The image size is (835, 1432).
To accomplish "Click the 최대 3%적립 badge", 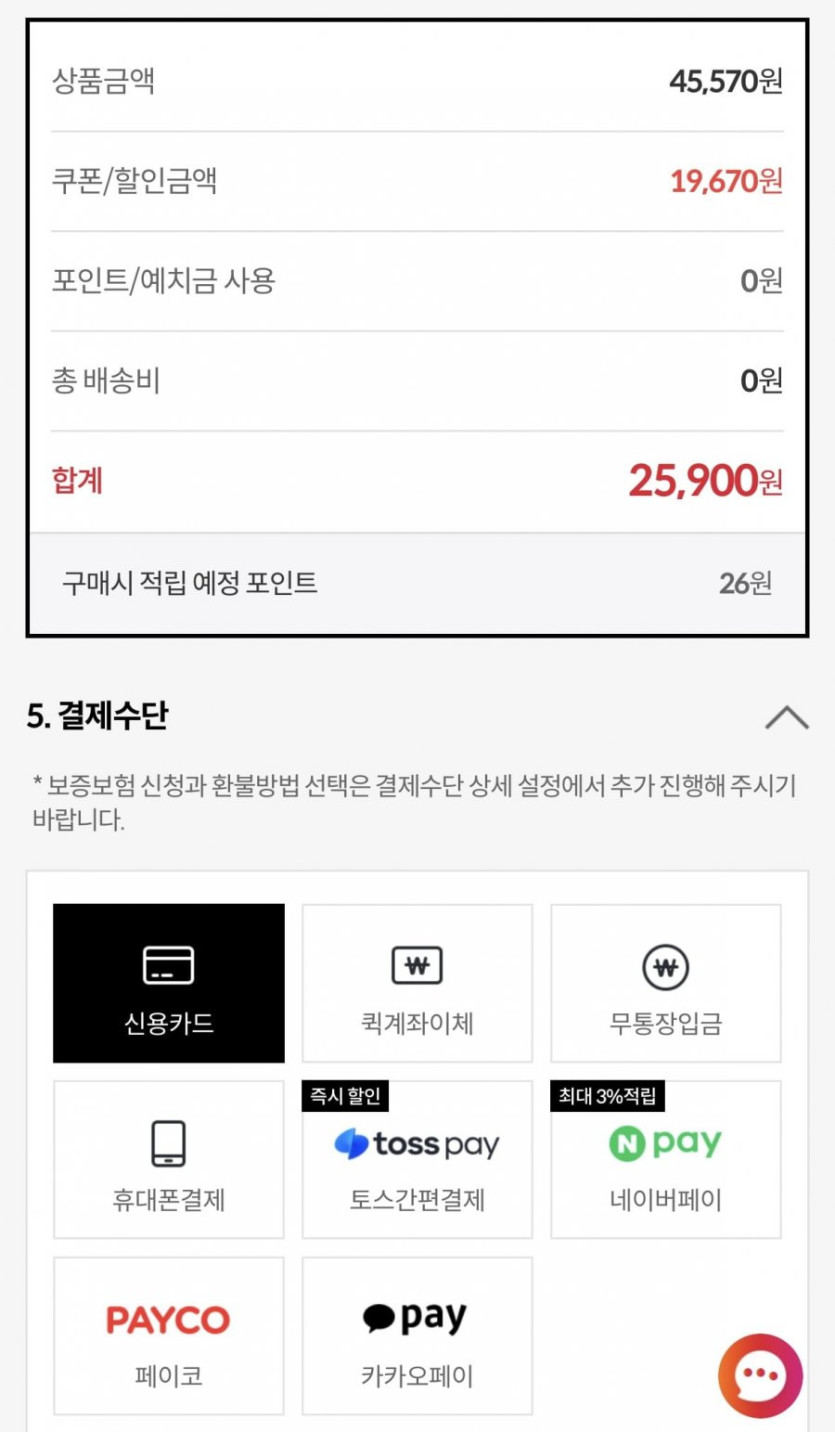I will pyautogui.click(x=607, y=1096).
